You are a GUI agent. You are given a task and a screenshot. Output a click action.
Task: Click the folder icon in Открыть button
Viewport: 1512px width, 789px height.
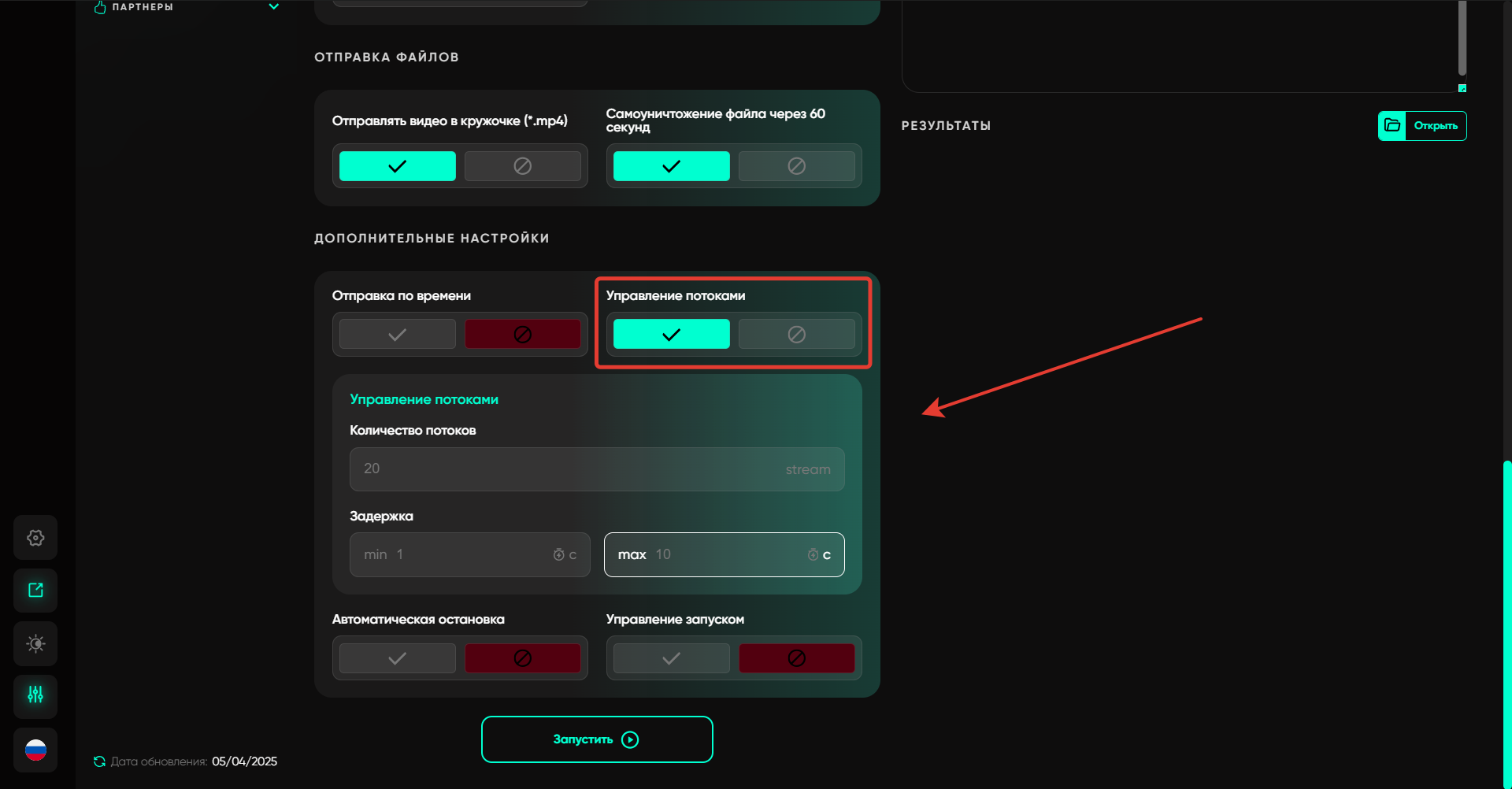(x=1392, y=126)
